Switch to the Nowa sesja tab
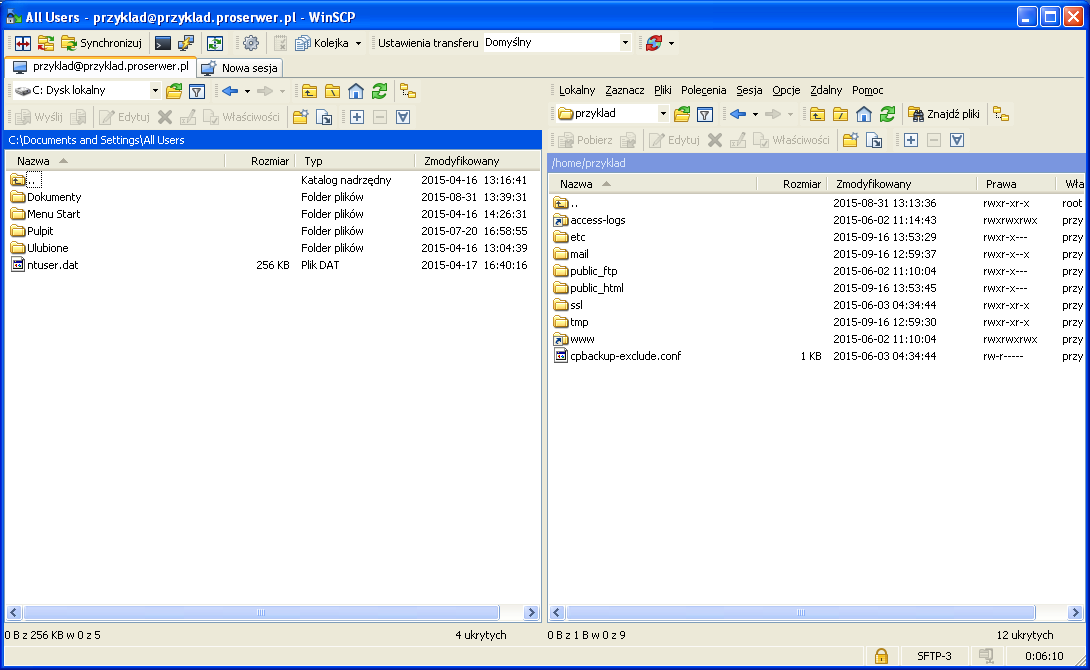This screenshot has height=670, width=1090. 240,68
